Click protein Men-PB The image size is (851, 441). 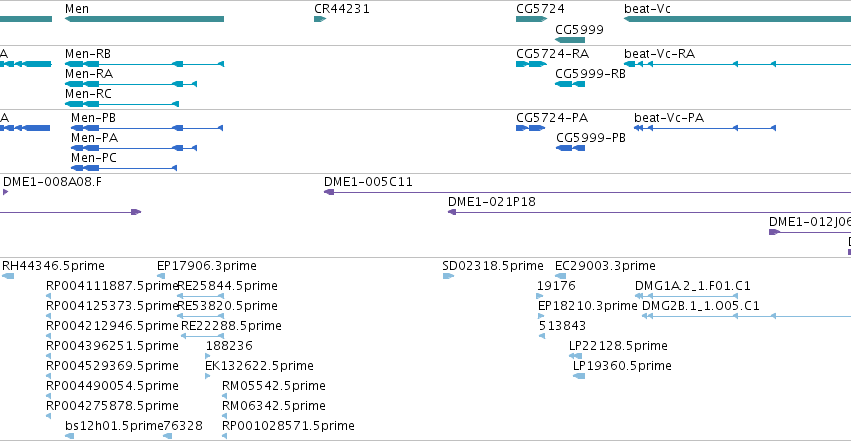point(147,128)
